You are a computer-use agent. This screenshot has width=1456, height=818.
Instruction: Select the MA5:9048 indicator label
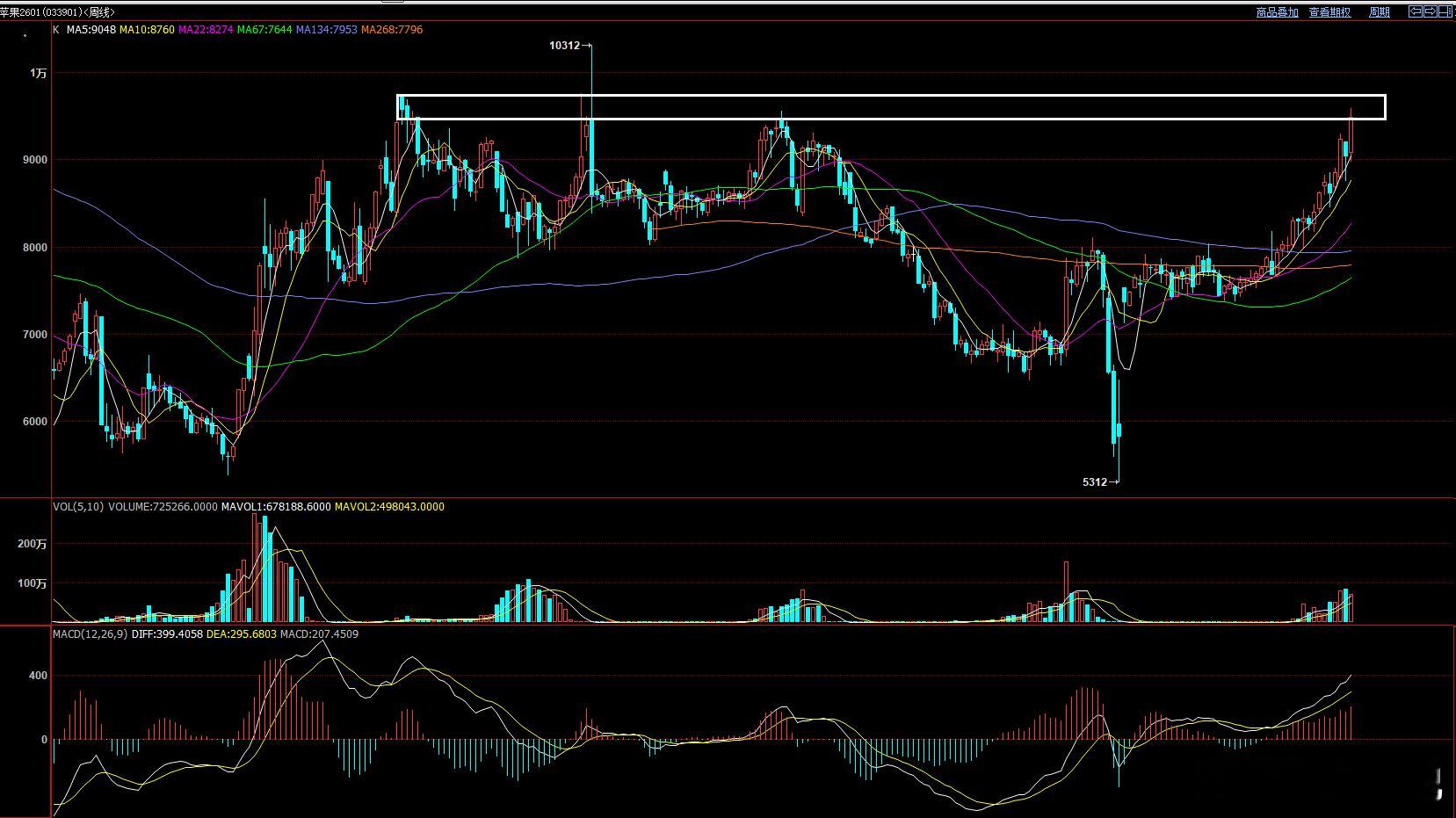[91, 30]
